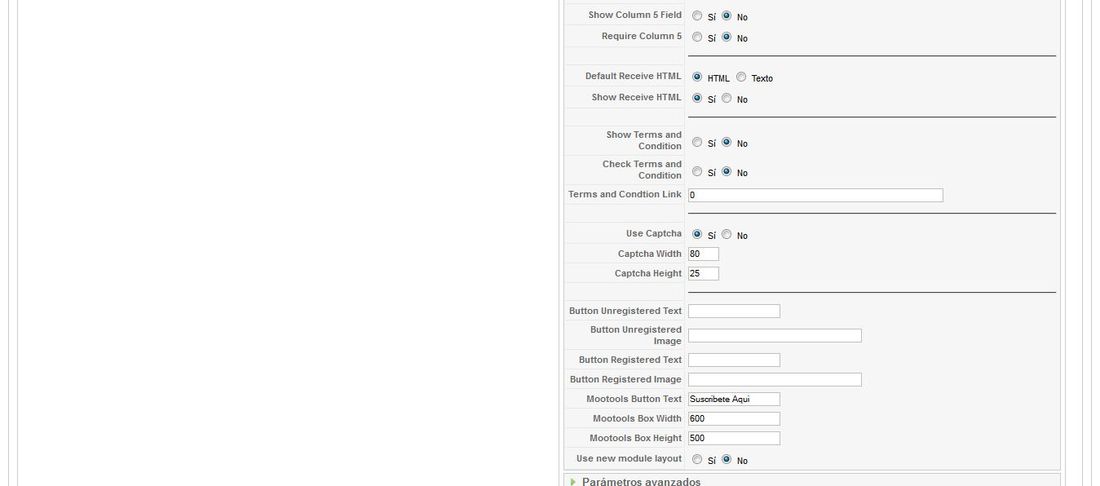Screen dimensions: 1100x486
Task: Choose Texto for Default Receive HTML
Action: pos(741,77)
